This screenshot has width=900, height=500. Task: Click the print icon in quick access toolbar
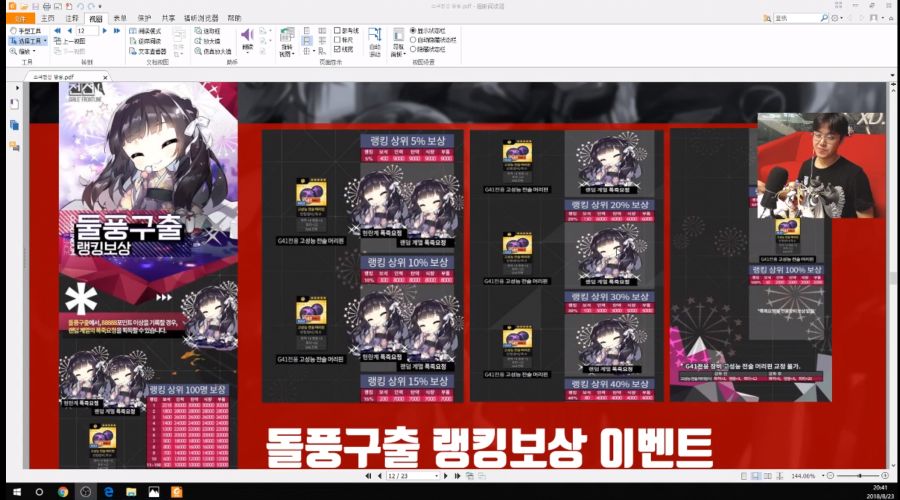[46, 6]
